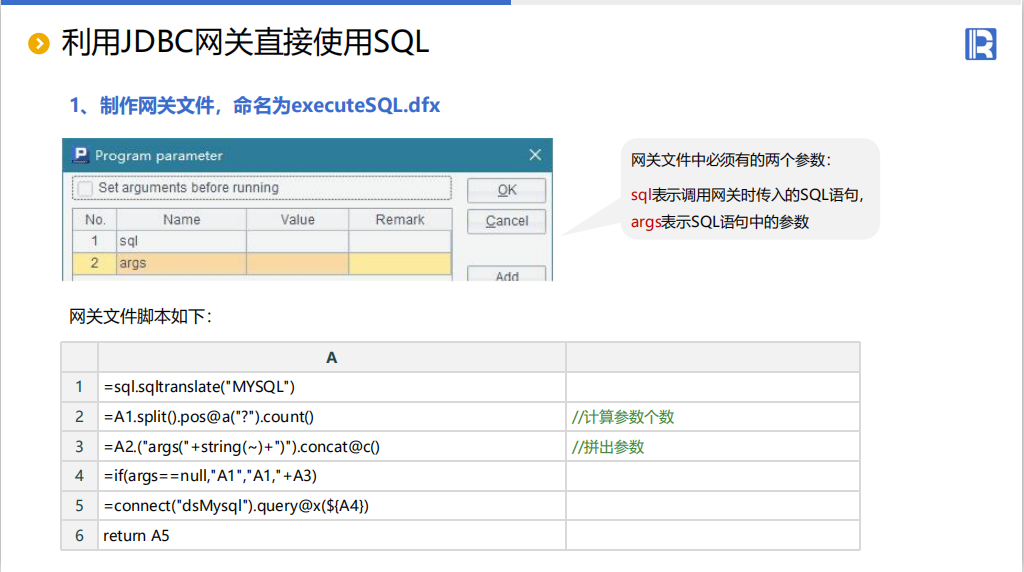This screenshot has height=572, width=1024.
Task: Click column A header in script grid
Action: [x=331, y=357]
